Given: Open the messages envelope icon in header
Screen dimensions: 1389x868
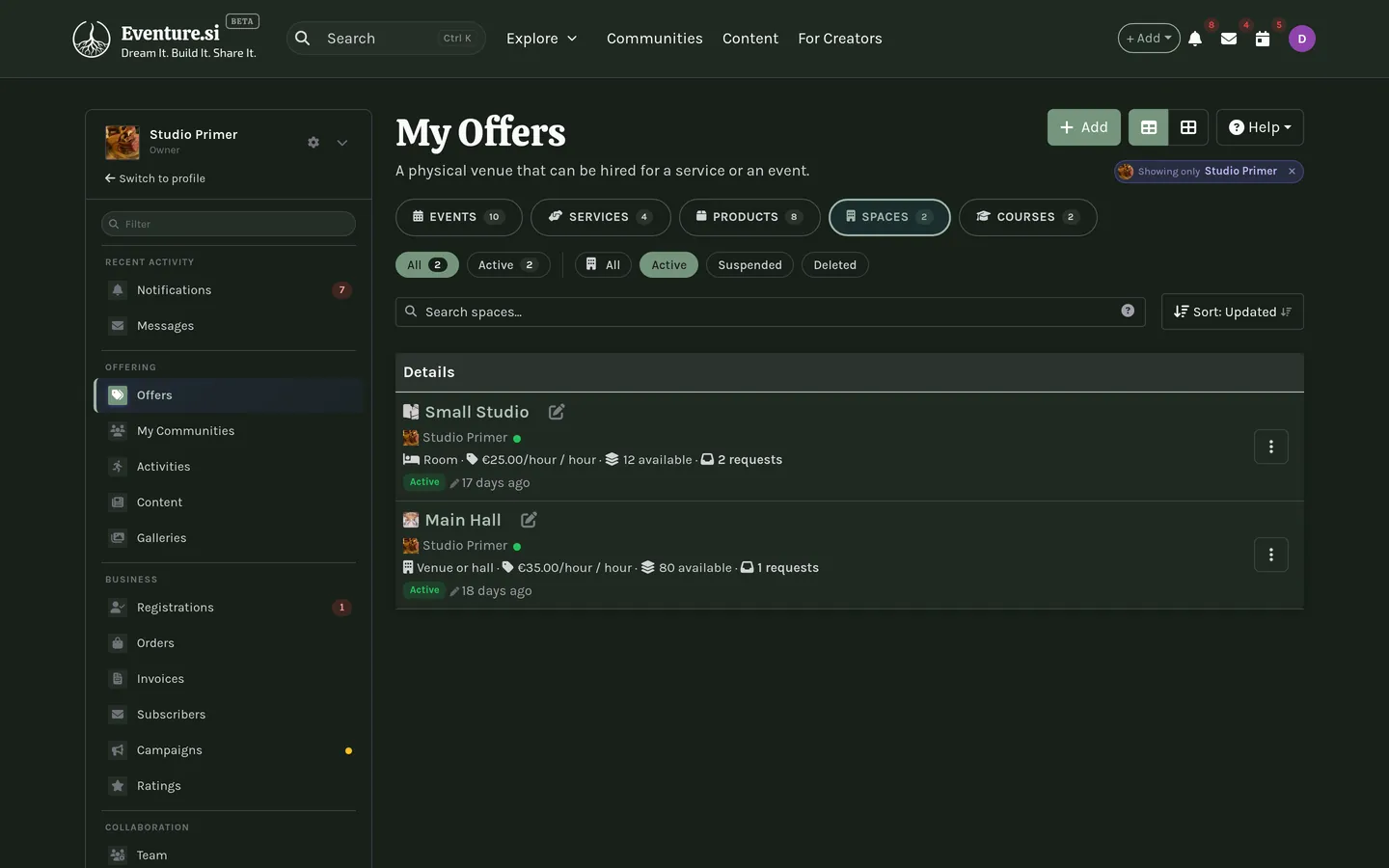Looking at the screenshot, I should 1229,39.
